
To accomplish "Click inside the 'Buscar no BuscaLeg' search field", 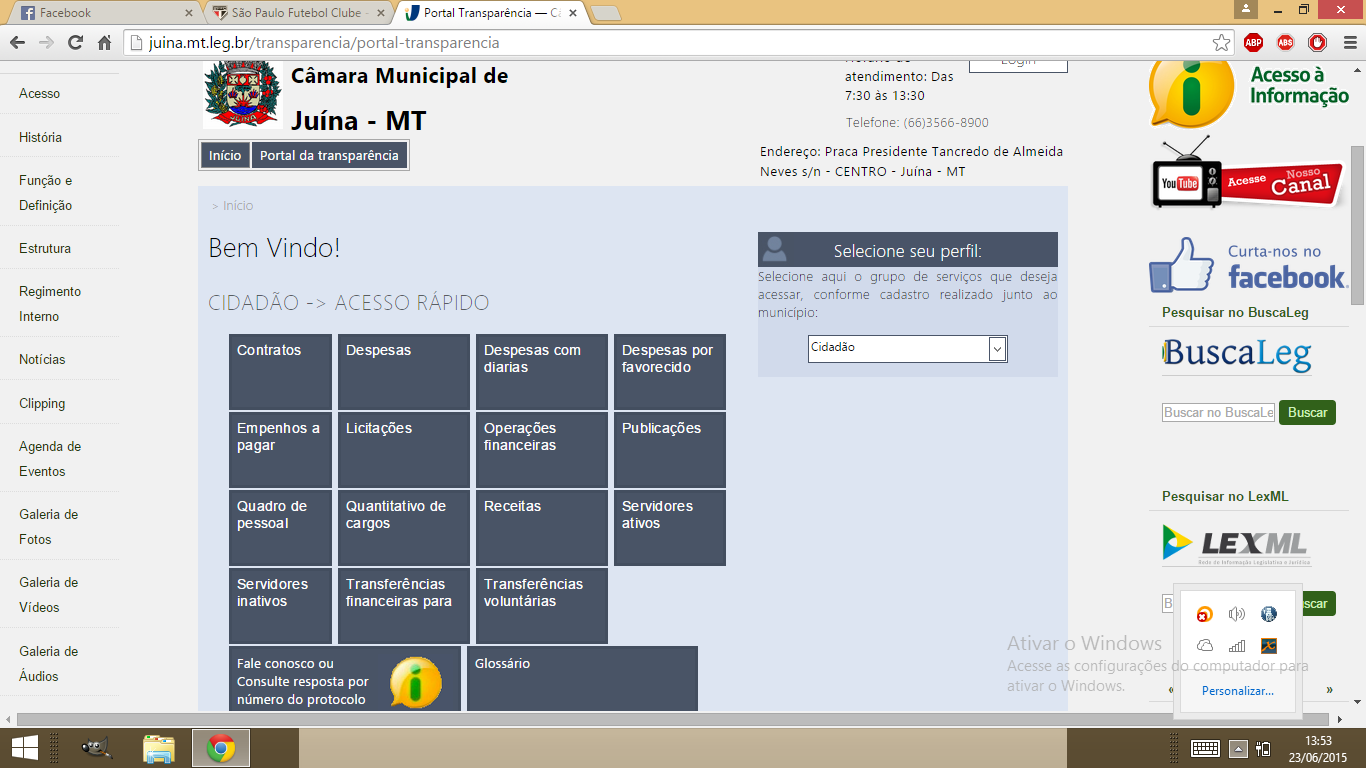I will (1216, 412).
